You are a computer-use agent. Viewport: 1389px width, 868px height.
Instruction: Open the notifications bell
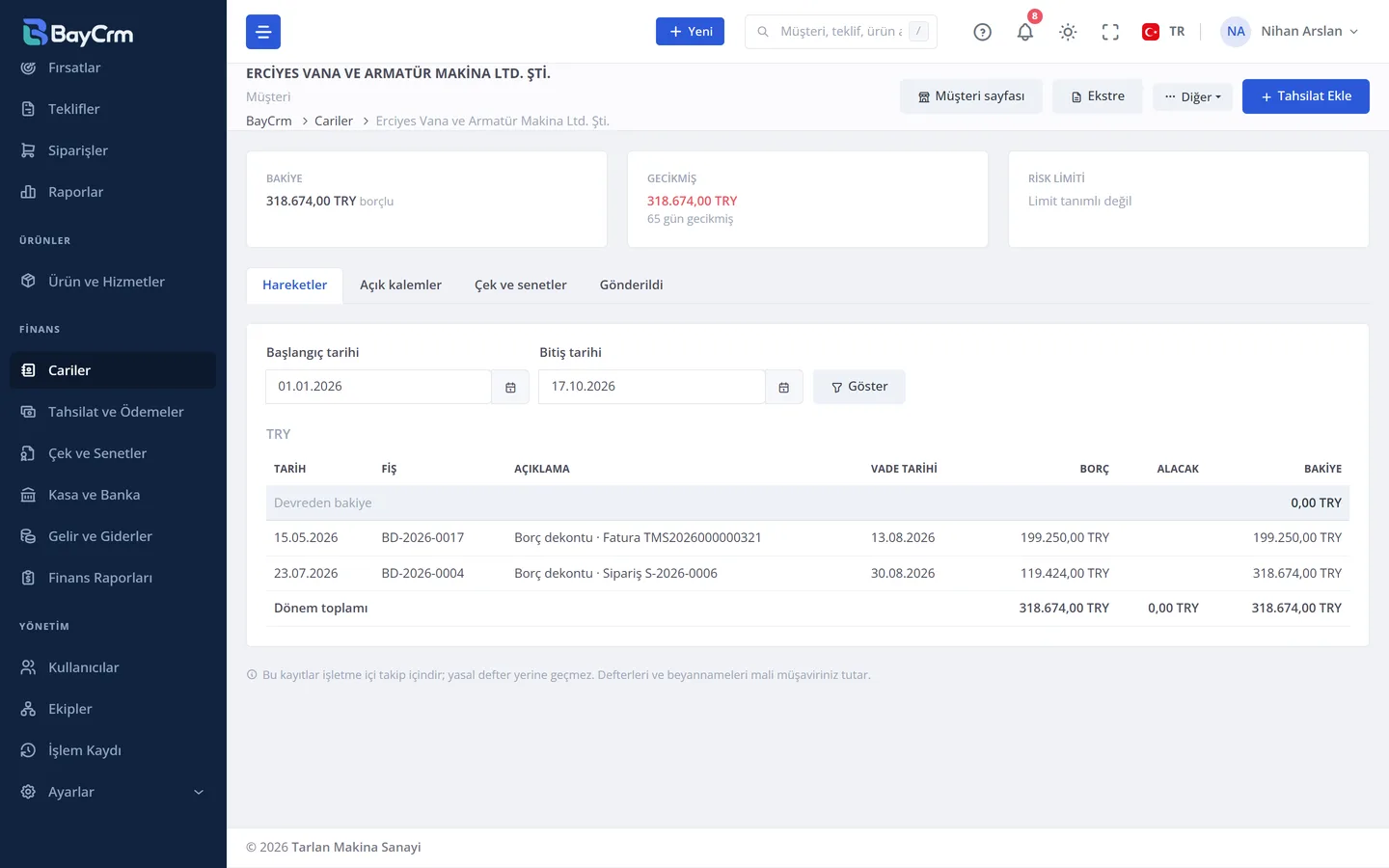(1025, 32)
